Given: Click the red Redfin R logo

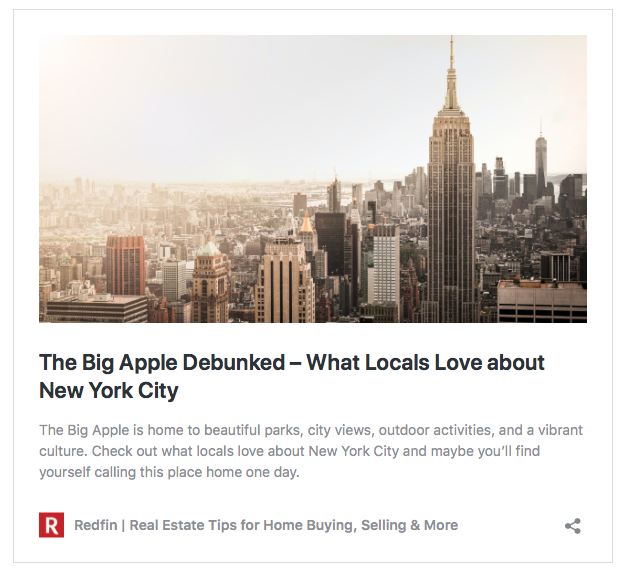Looking at the screenshot, I should click(x=51, y=525).
